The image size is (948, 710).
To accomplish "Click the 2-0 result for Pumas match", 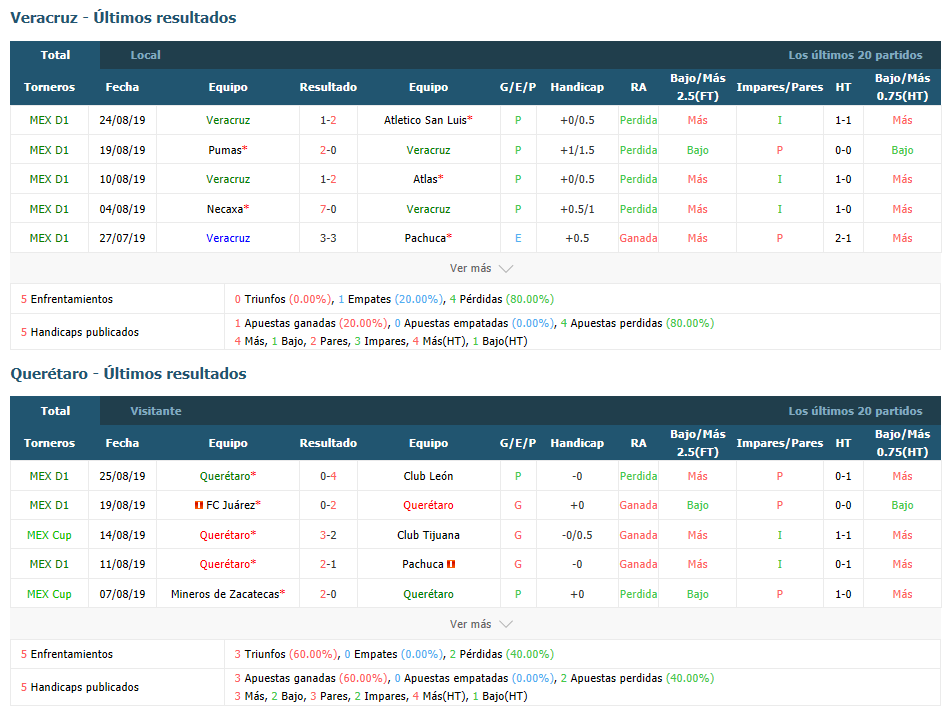I will click(x=328, y=150).
